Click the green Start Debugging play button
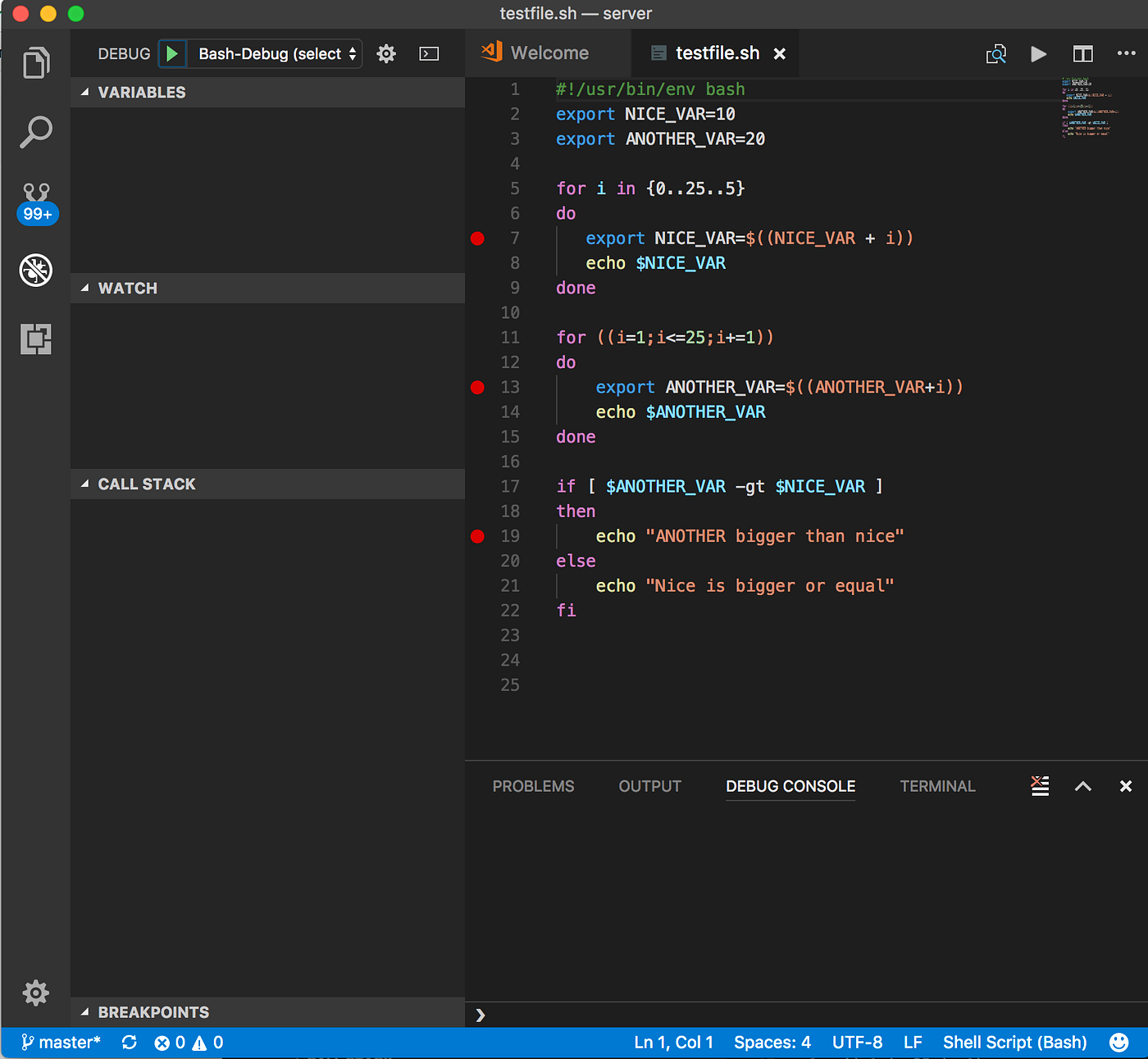 pyautogui.click(x=172, y=54)
